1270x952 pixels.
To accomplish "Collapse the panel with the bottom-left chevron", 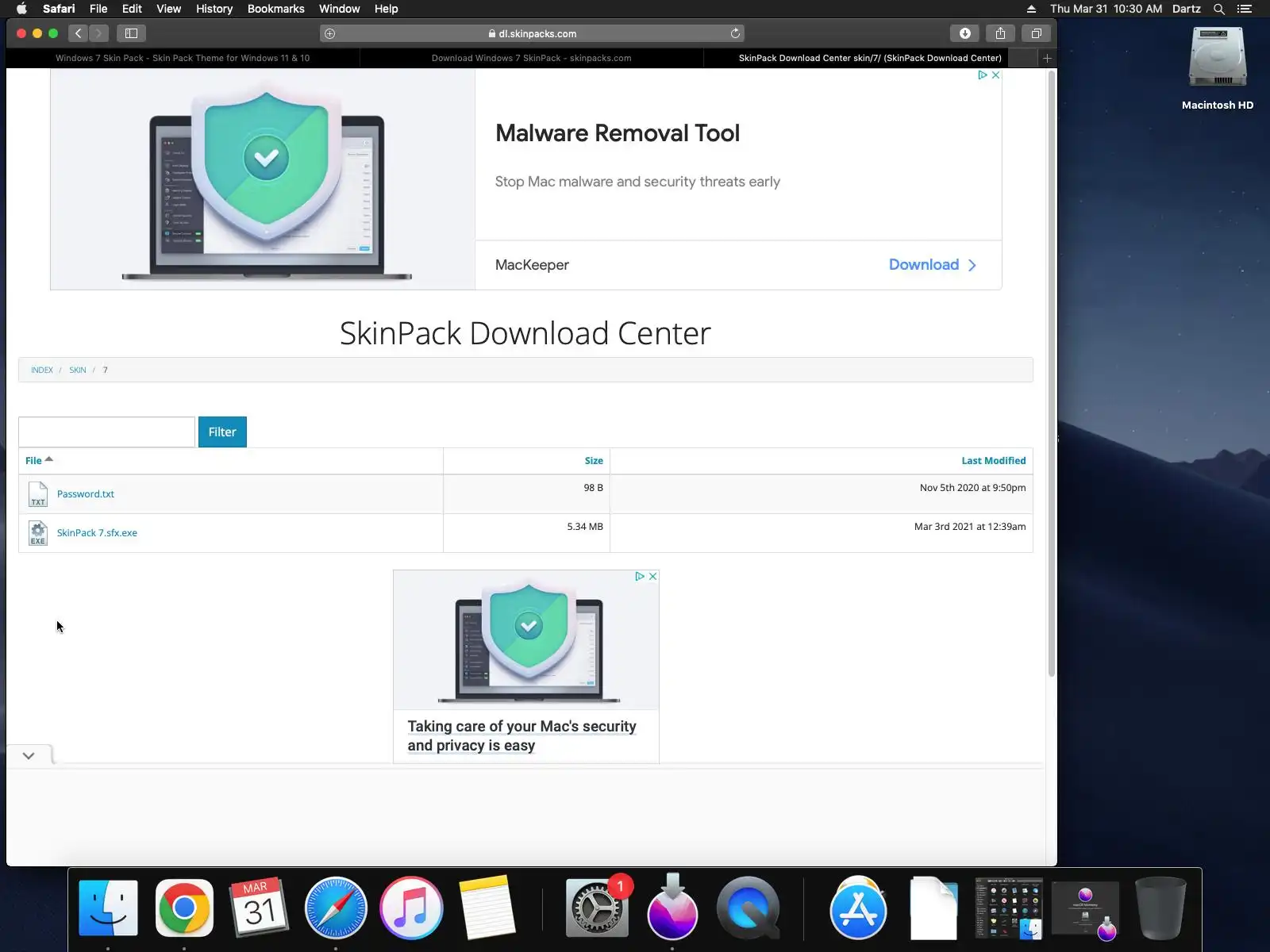I will 29,755.
